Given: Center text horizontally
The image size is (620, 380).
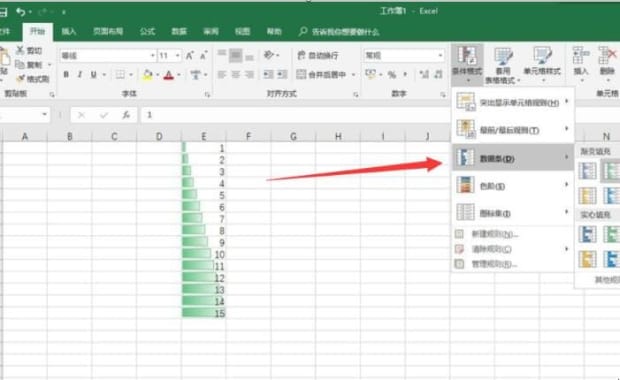Looking at the screenshot, I should tap(236, 74).
